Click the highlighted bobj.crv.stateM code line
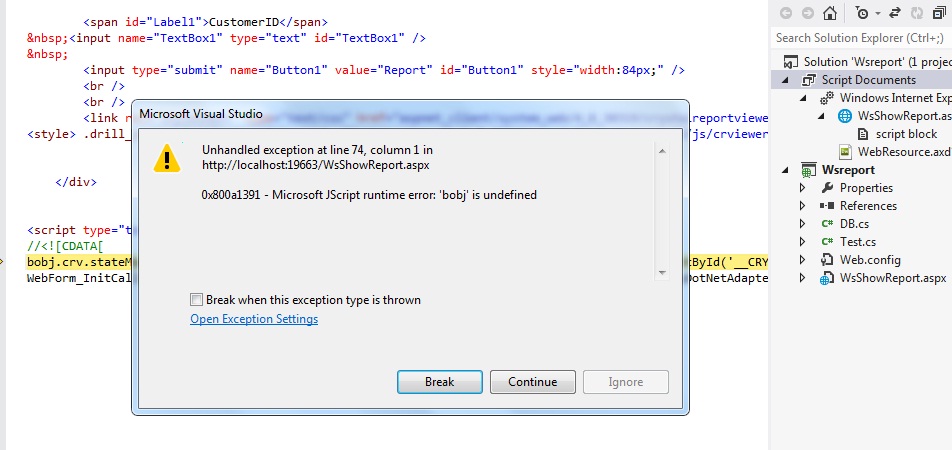The image size is (952, 450). 79,262
